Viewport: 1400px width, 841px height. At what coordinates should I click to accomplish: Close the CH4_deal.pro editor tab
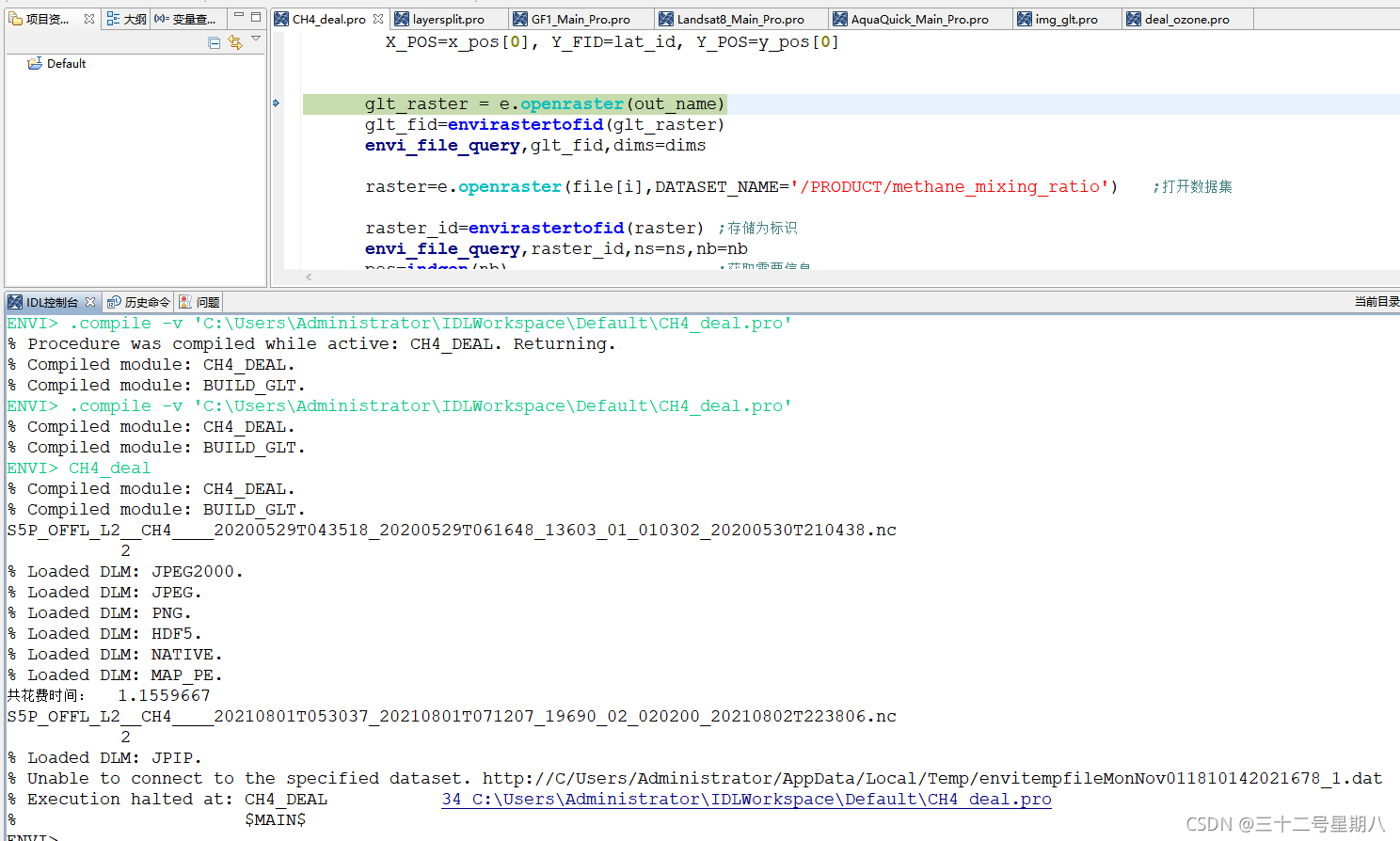click(378, 19)
